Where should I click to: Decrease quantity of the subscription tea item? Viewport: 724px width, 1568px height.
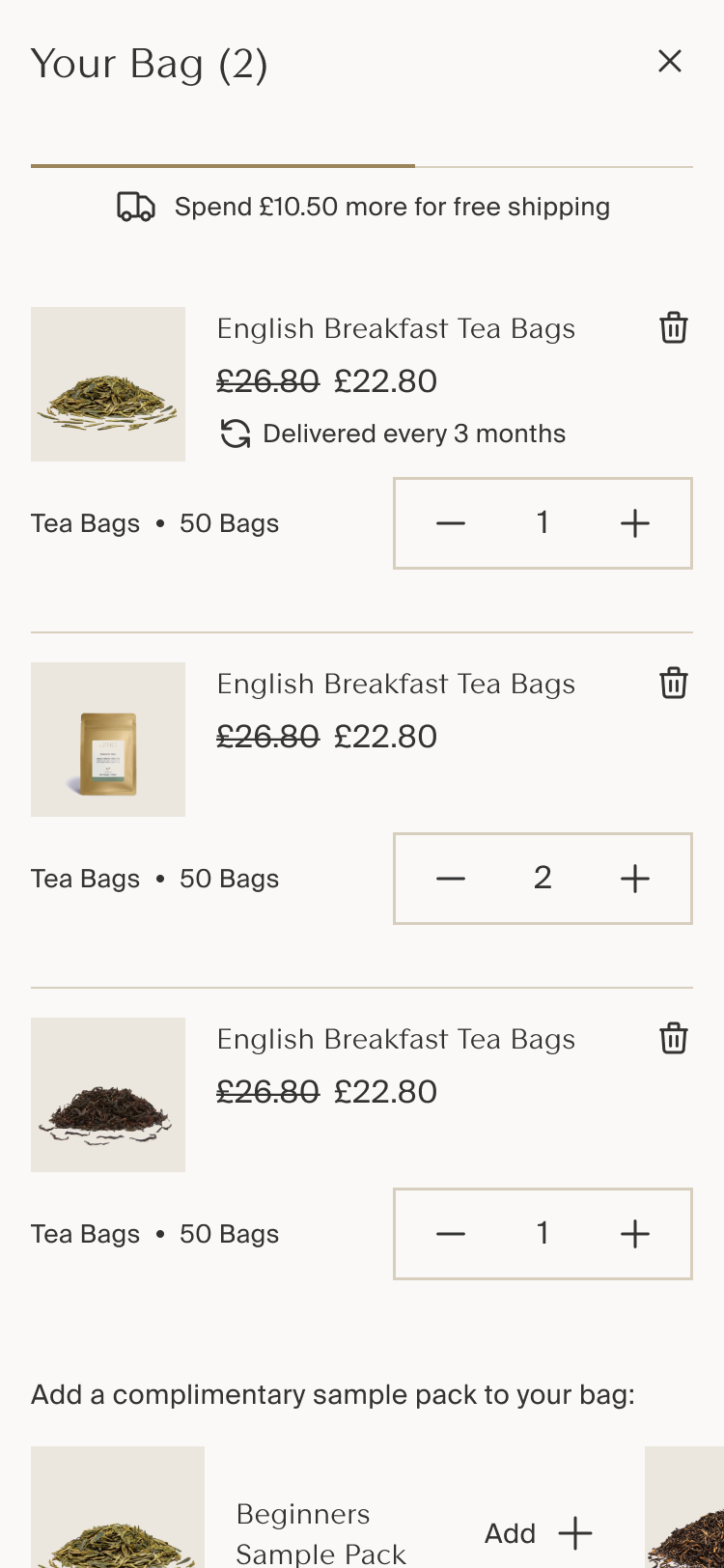click(x=451, y=523)
